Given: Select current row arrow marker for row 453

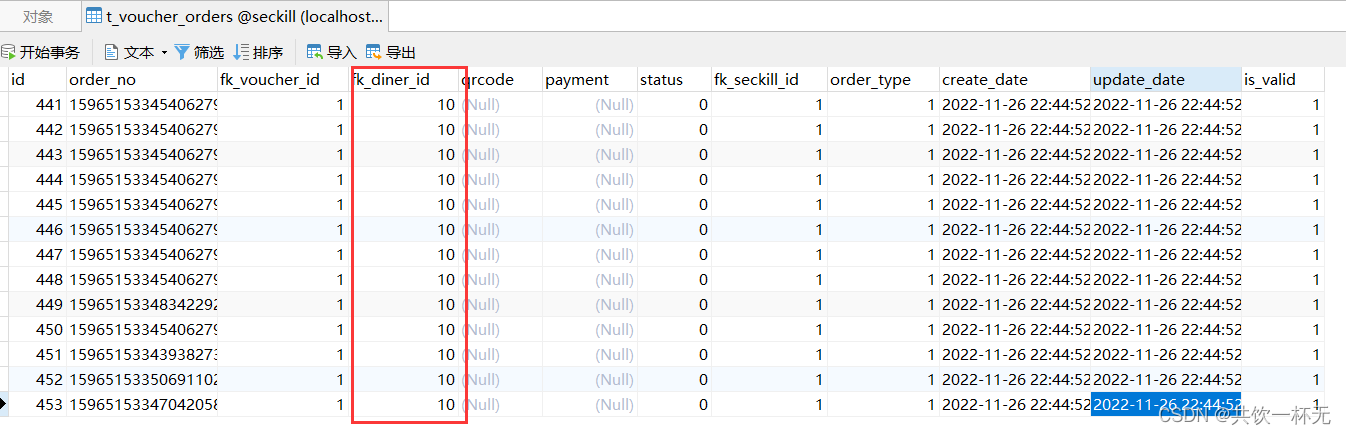Looking at the screenshot, I should [4, 405].
